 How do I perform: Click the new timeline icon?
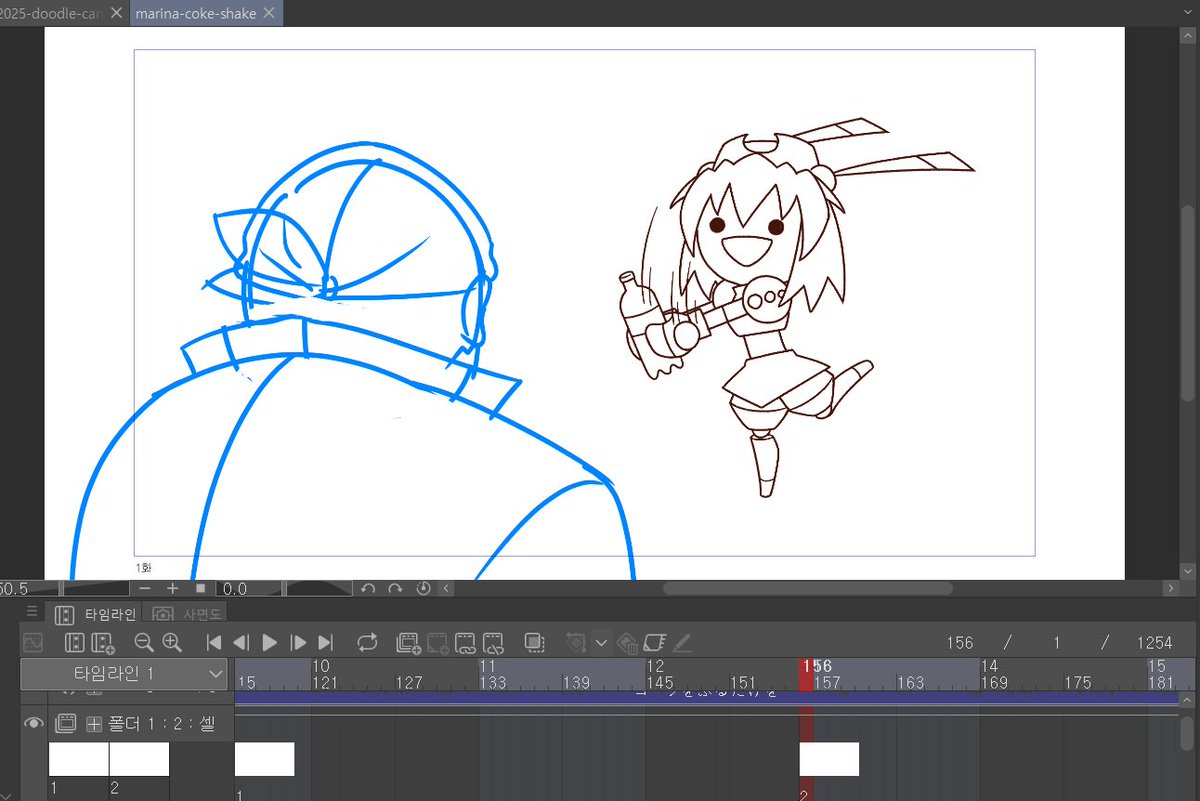[75, 643]
